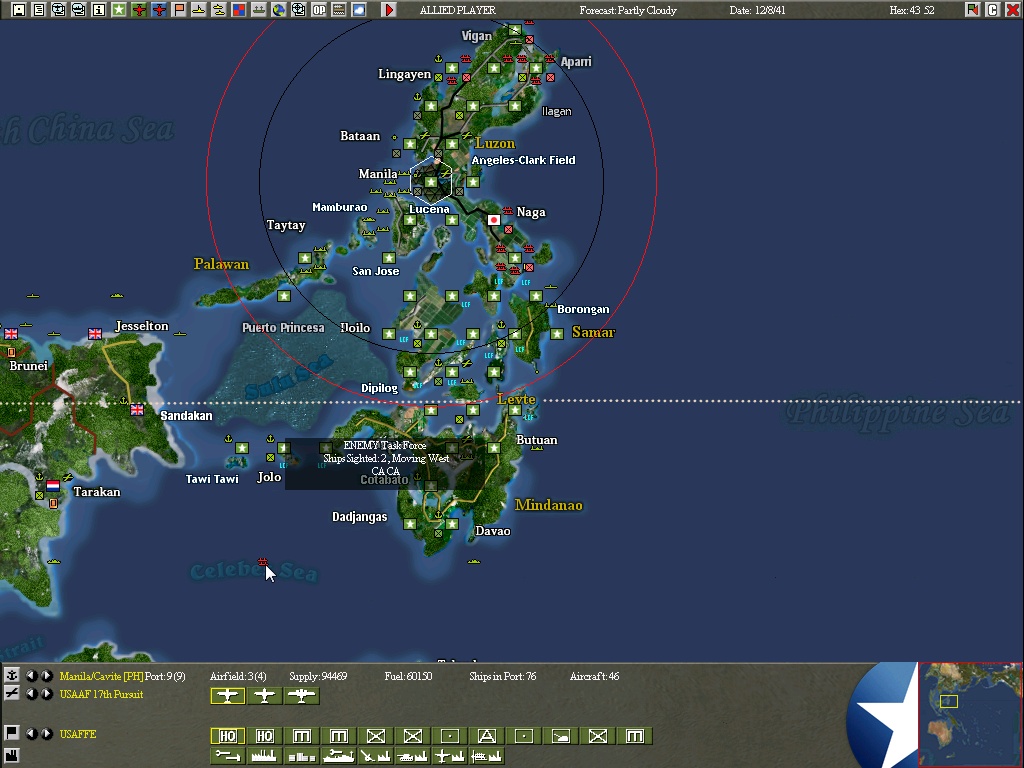Click the airplane icon beside USAAF 17th Pursuit

11,694
